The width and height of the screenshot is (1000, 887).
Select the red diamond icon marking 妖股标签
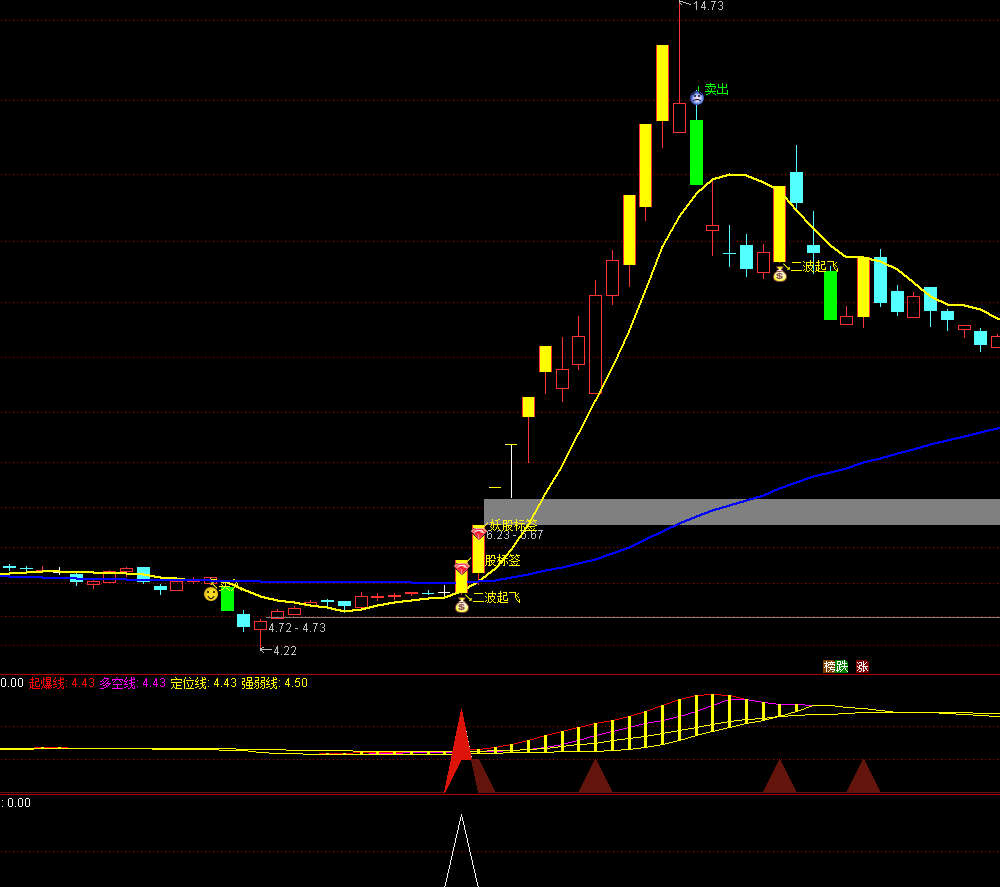pyautogui.click(x=479, y=533)
